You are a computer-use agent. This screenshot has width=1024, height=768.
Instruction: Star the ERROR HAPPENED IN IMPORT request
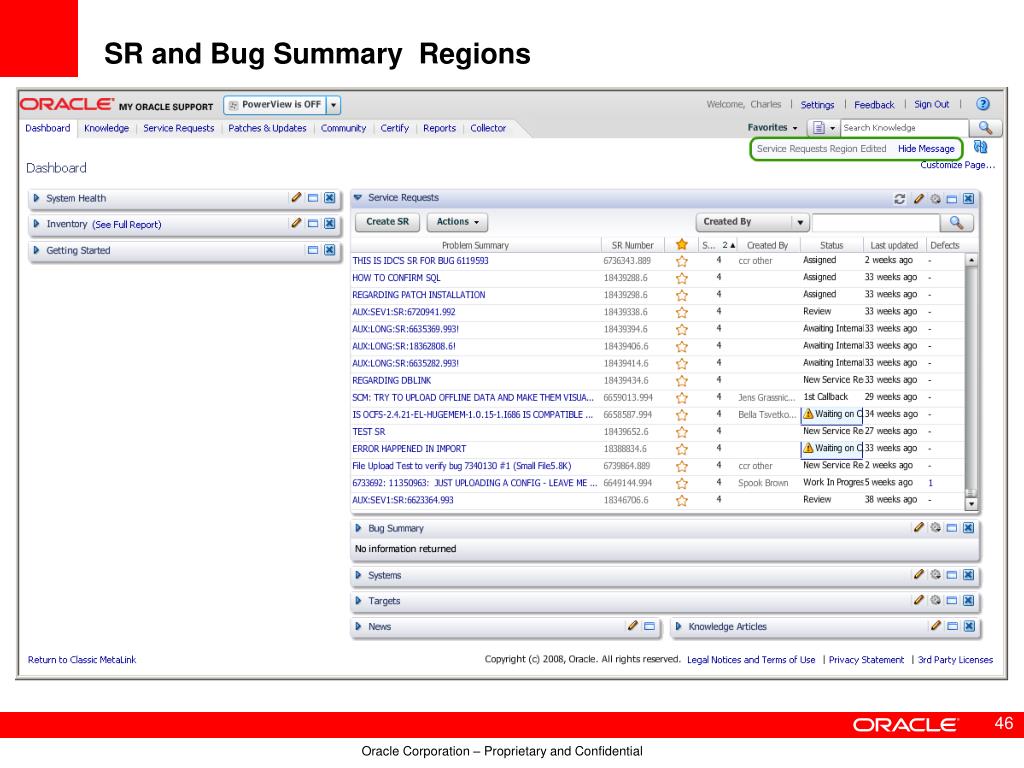point(682,449)
